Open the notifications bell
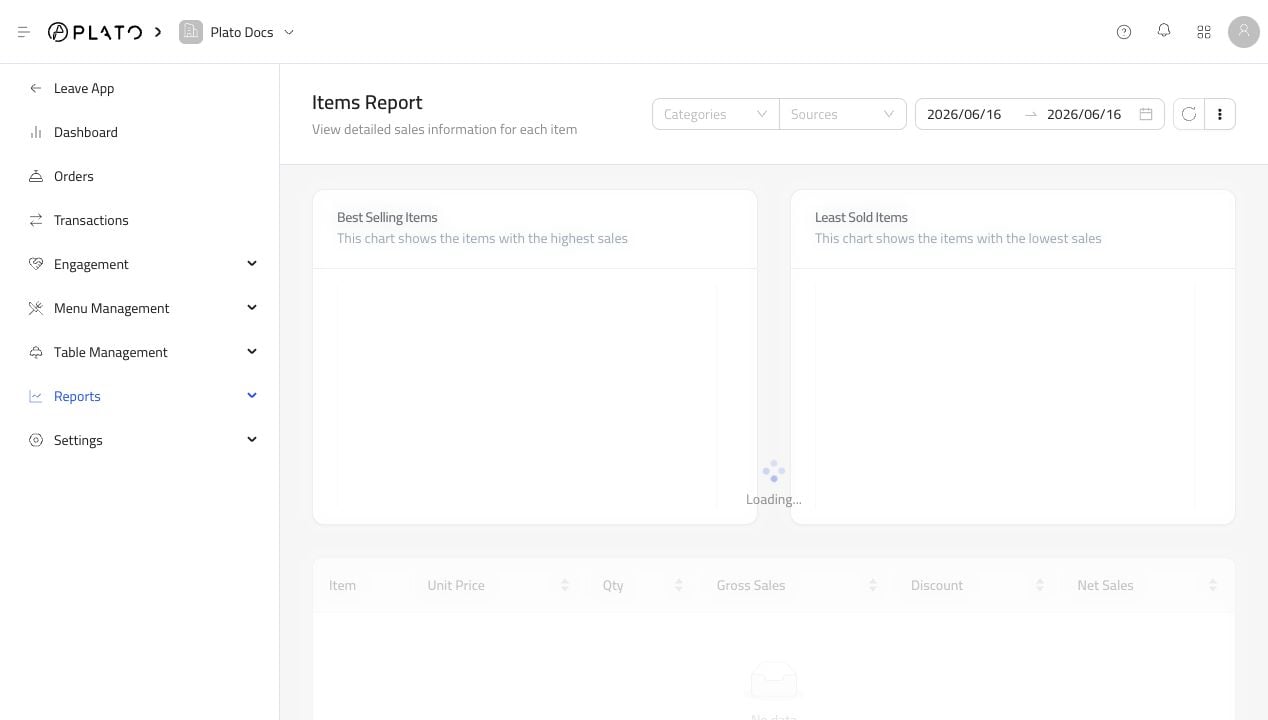This screenshot has height=720, width=1268. coord(1164,32)
